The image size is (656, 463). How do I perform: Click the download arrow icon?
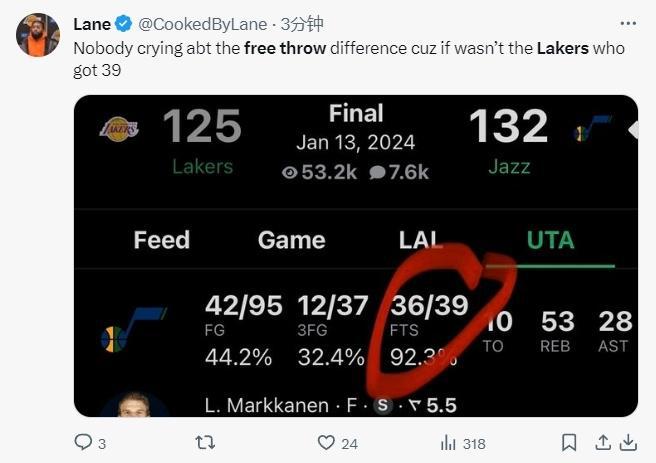point(628,443)
